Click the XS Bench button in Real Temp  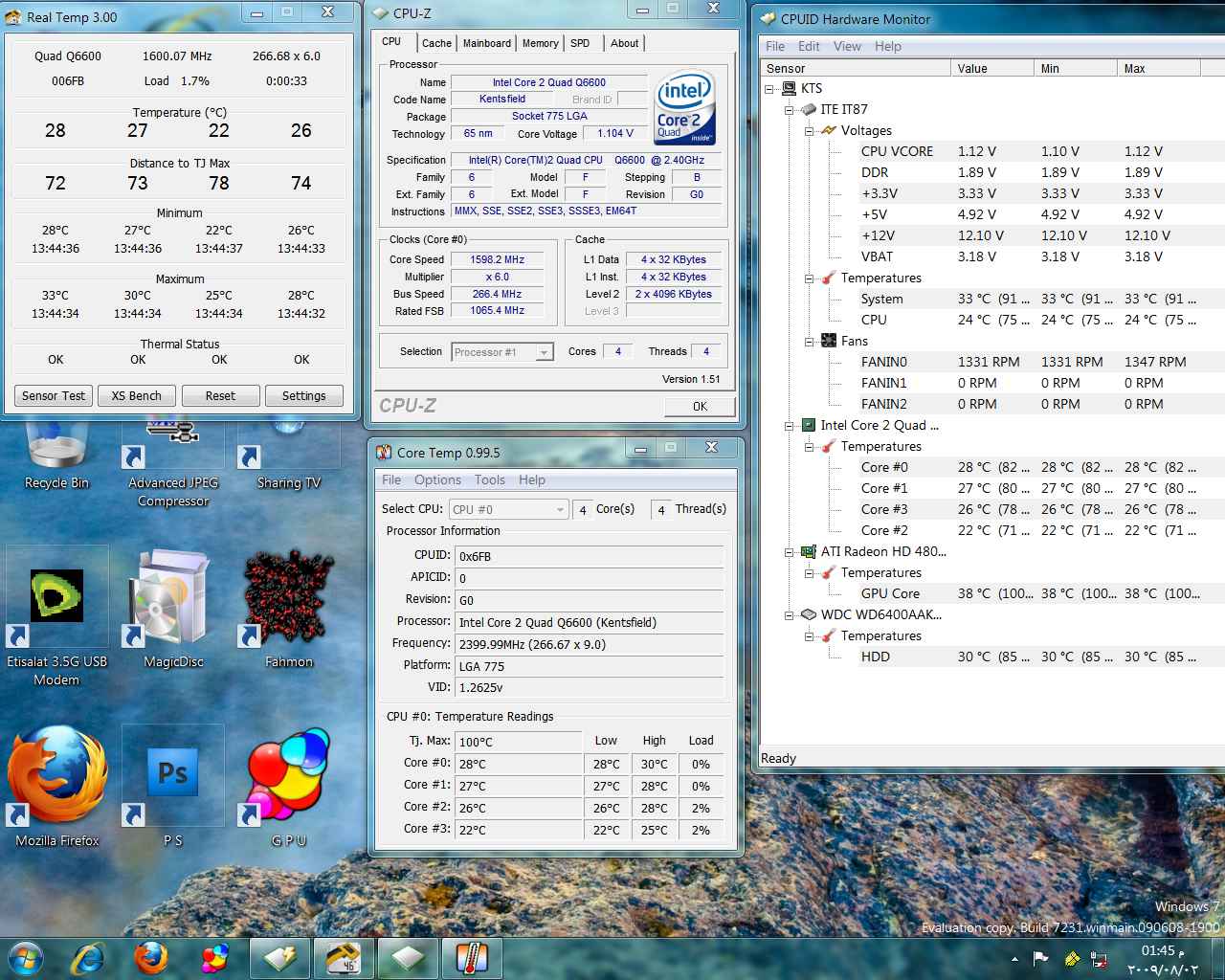136,395
